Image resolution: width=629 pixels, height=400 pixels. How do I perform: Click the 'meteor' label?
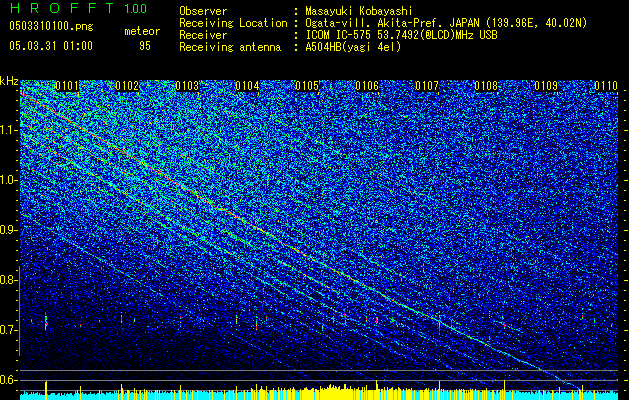pos(142,31)
